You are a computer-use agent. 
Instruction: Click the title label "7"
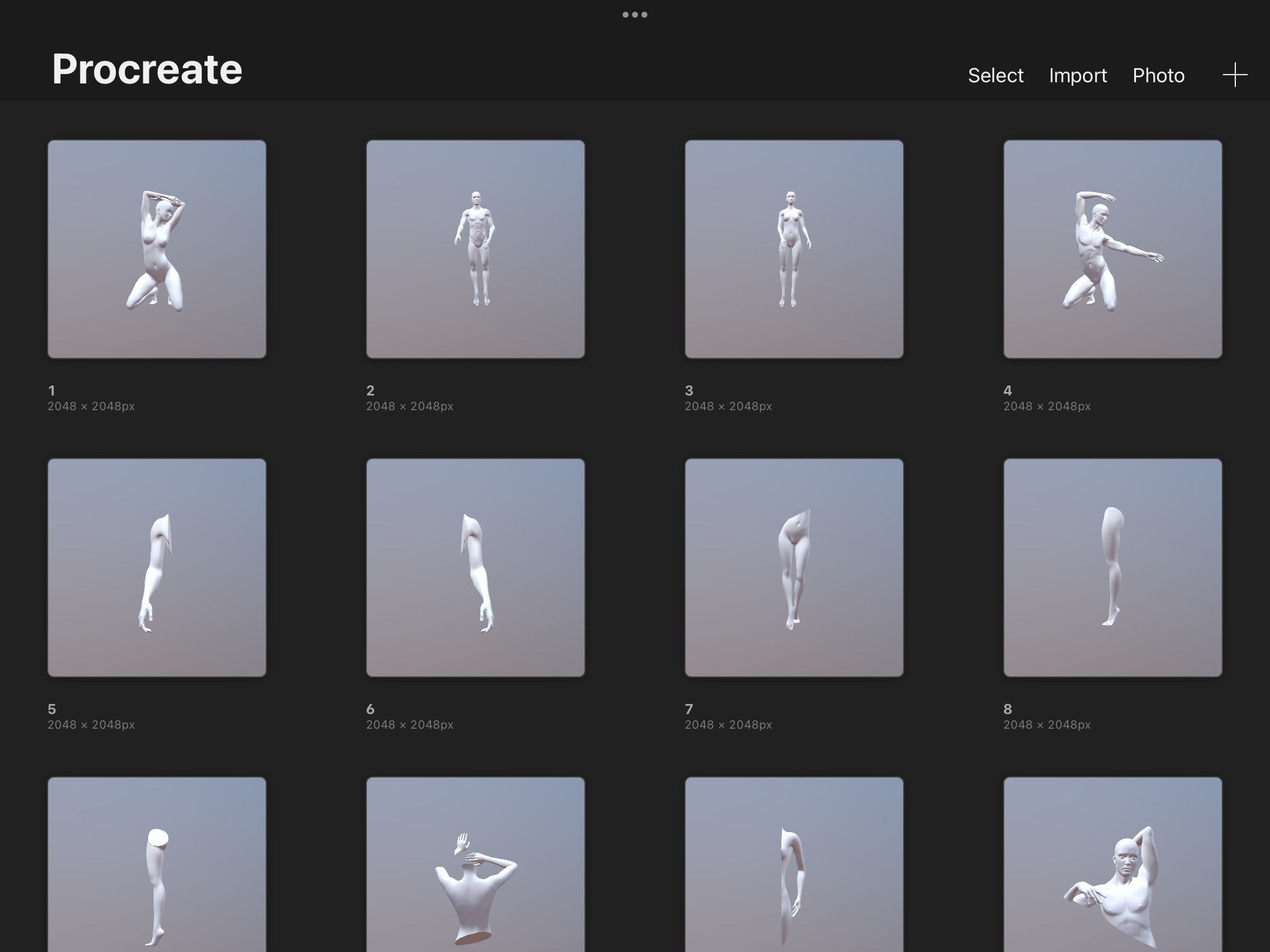click(x=689, y=709)
